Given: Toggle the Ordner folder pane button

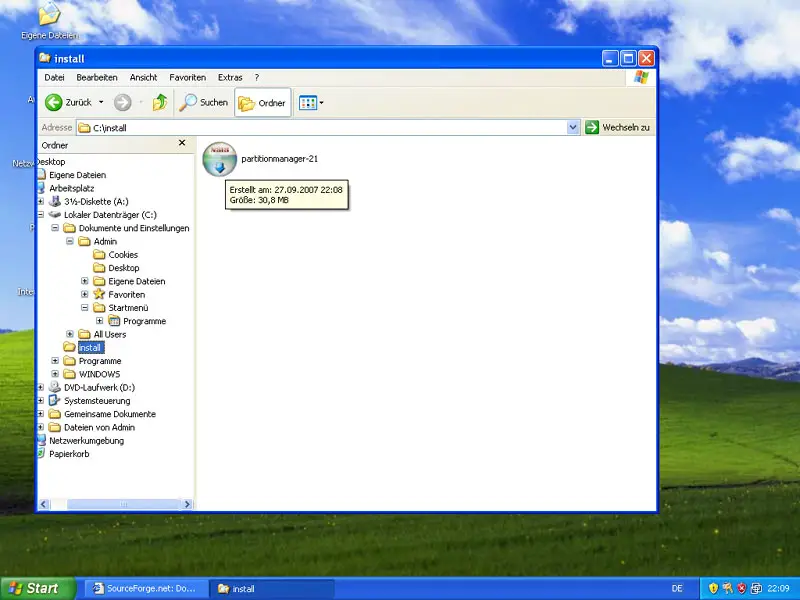Looking at the screenshot, I should (x=263, y=103).
